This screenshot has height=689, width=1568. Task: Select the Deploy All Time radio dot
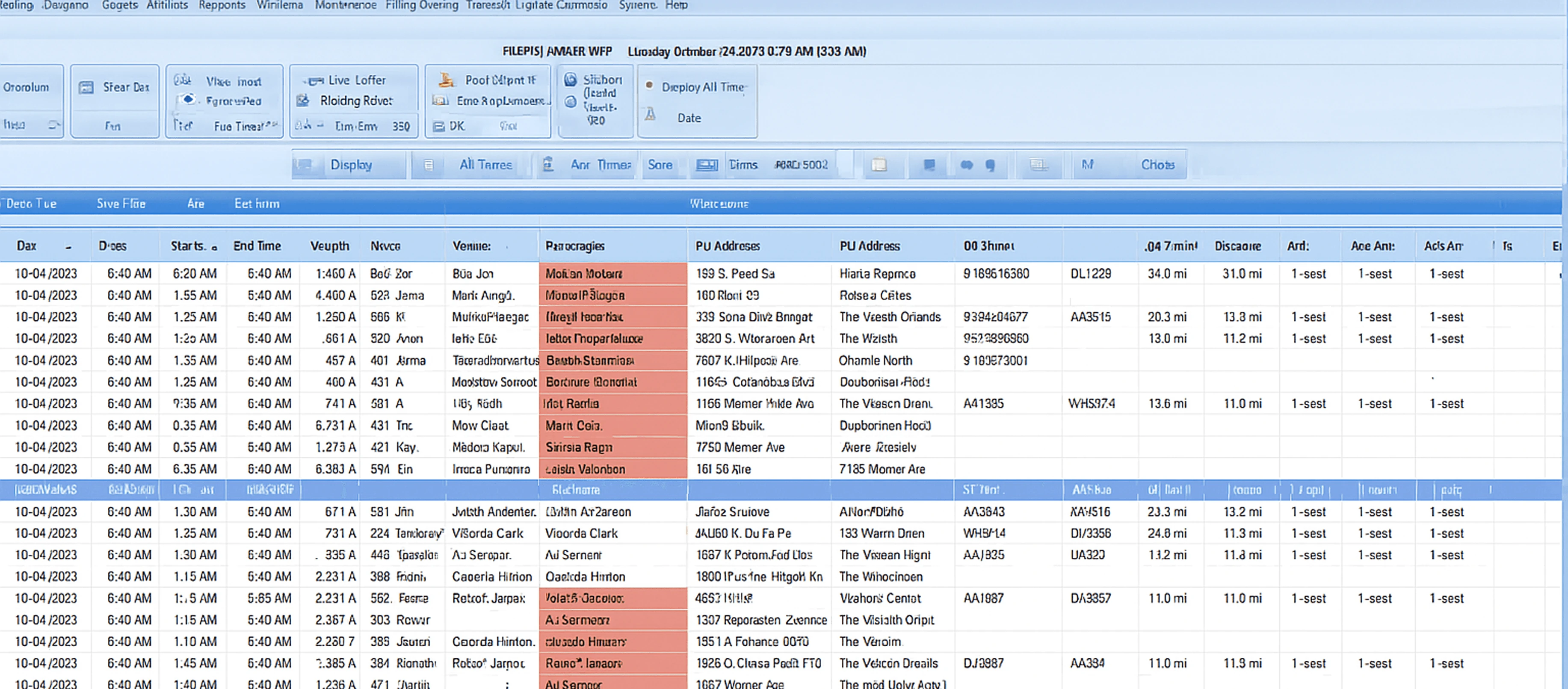point(649,86)
